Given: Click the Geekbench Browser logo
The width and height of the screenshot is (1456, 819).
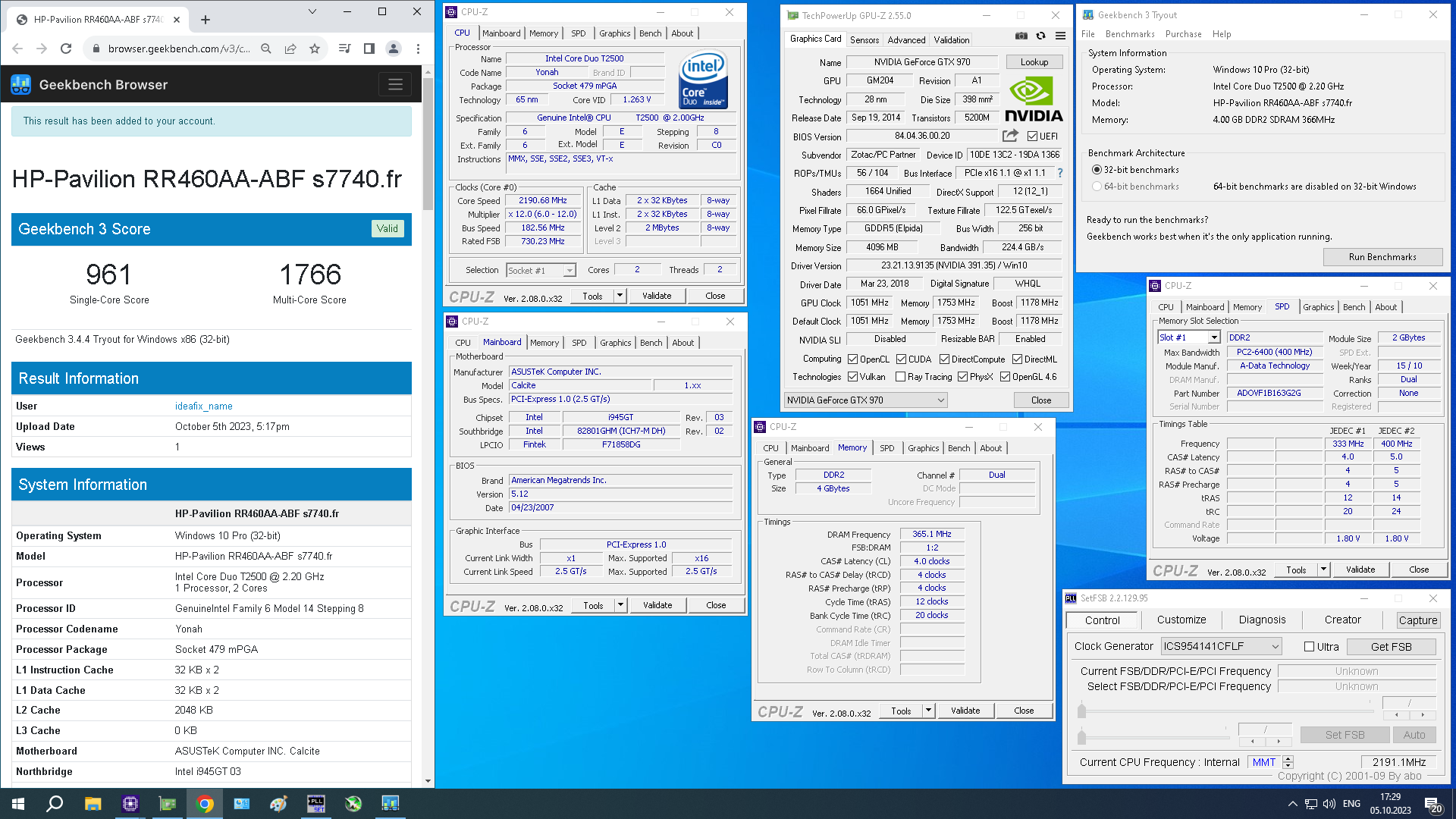Looking at the screenshot, I should tap(21, 84).
